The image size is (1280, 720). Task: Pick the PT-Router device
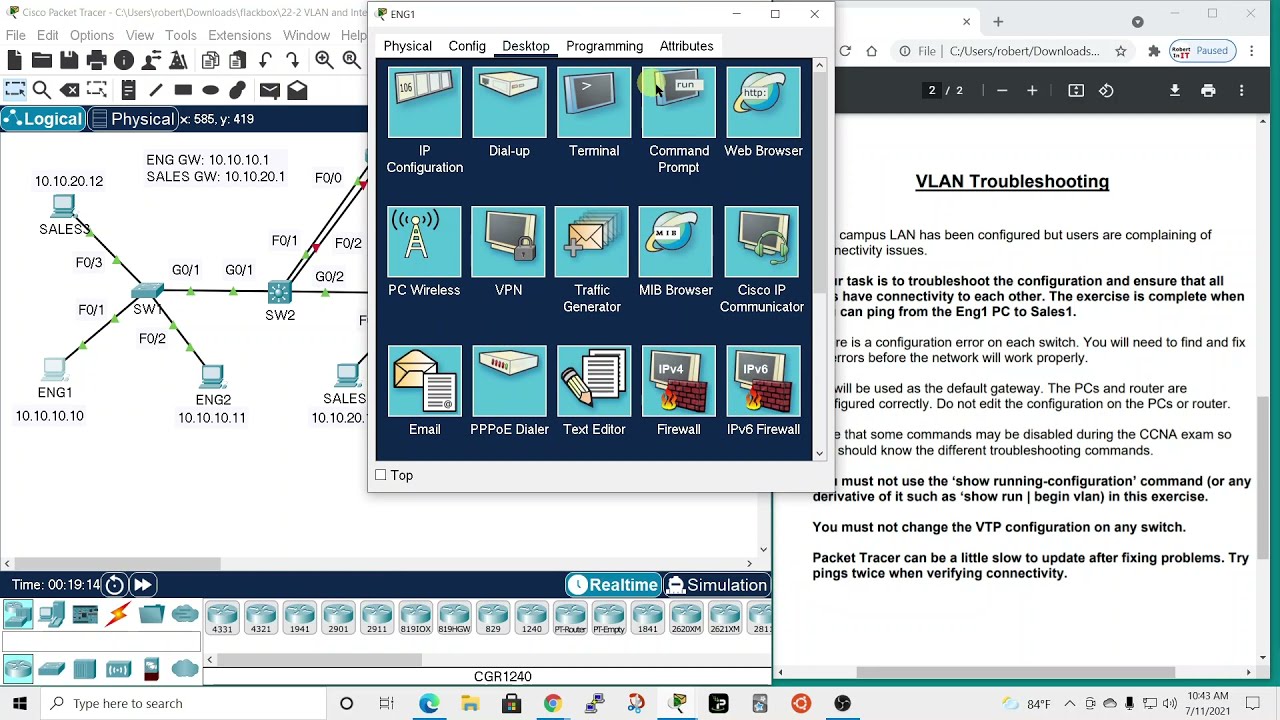coord(570,618)
